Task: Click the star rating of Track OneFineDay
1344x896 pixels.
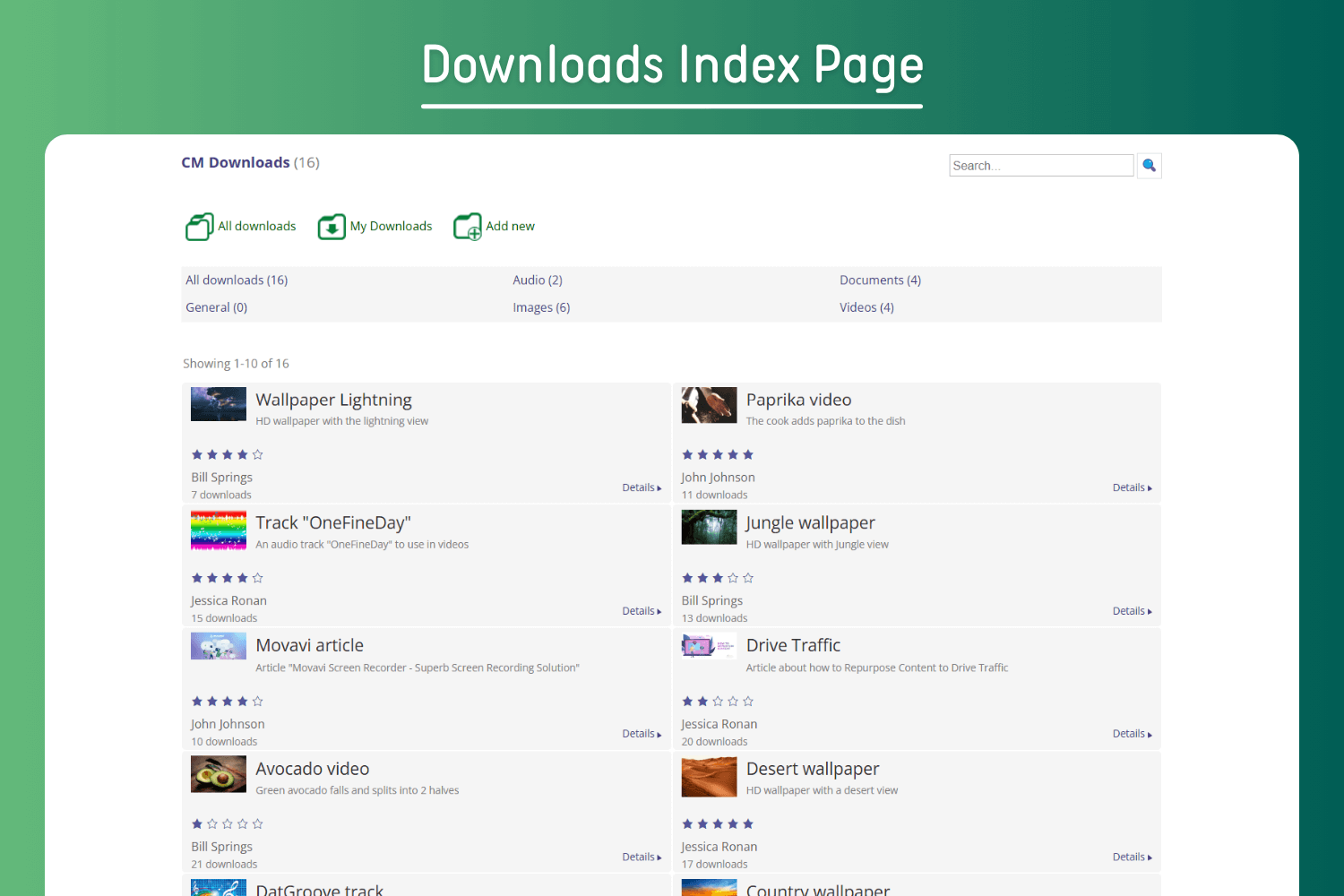Action: (x=228, y=578)
